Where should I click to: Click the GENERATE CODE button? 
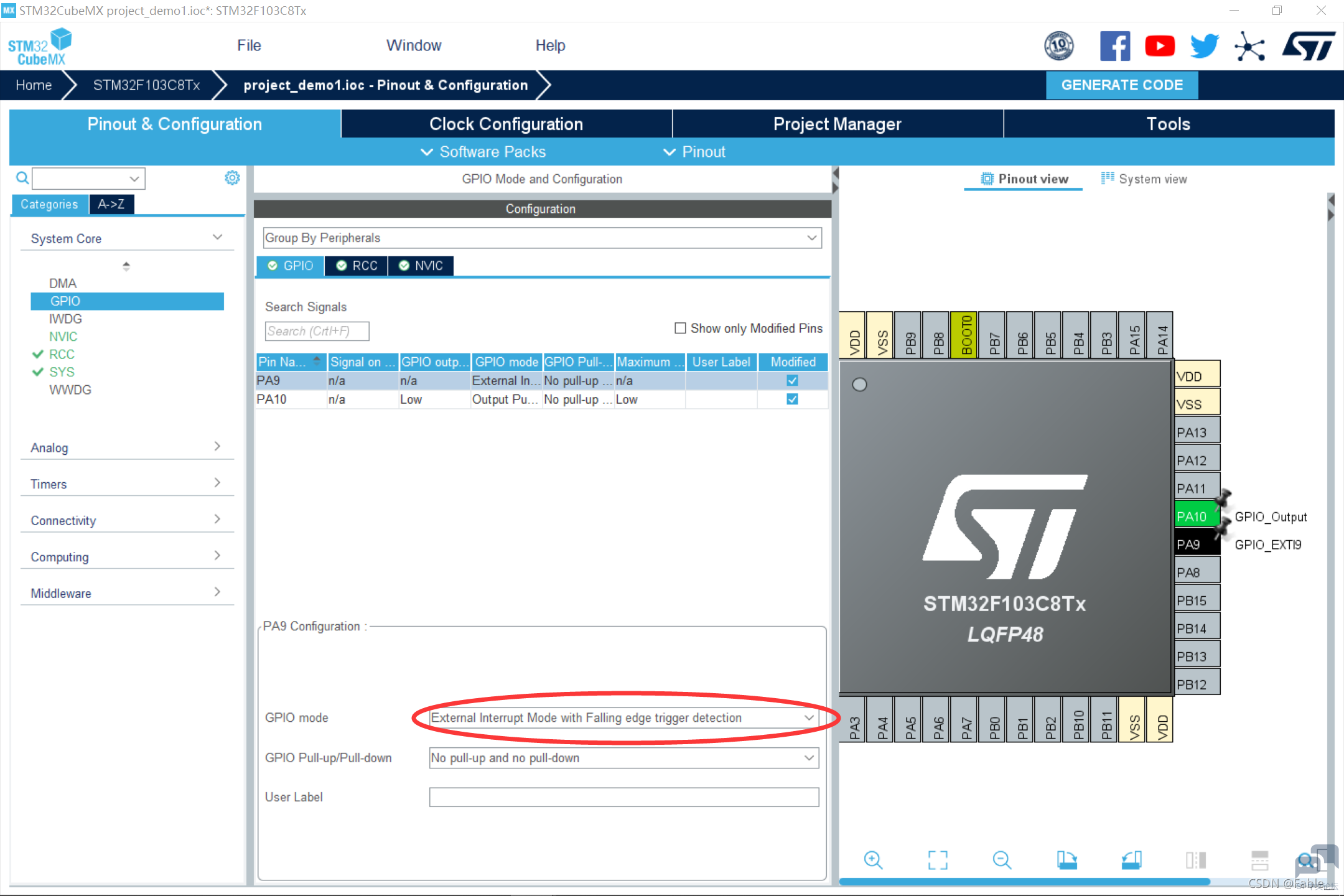click(x=1122, y=85)
